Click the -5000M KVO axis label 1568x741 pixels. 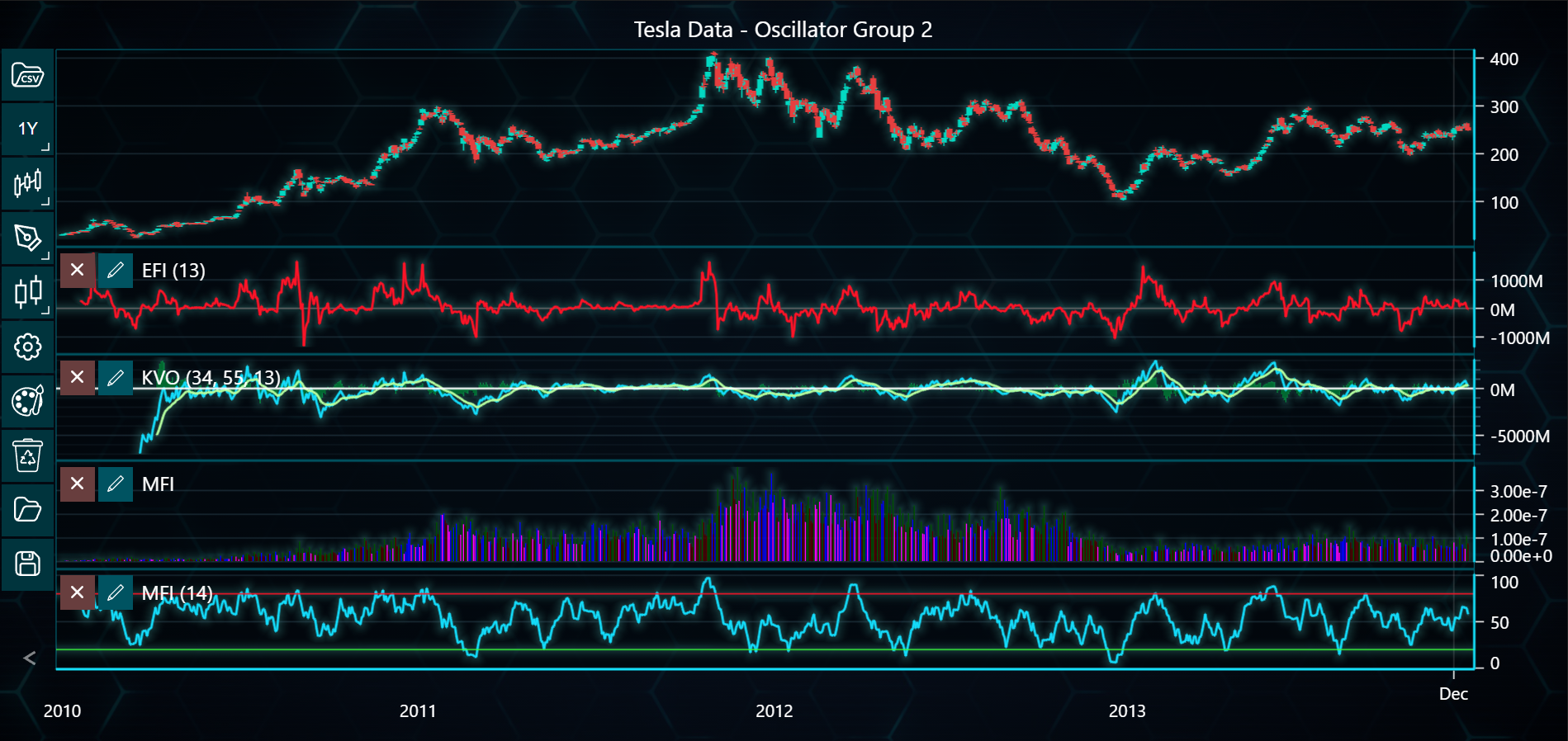(x=1519, y=437)
